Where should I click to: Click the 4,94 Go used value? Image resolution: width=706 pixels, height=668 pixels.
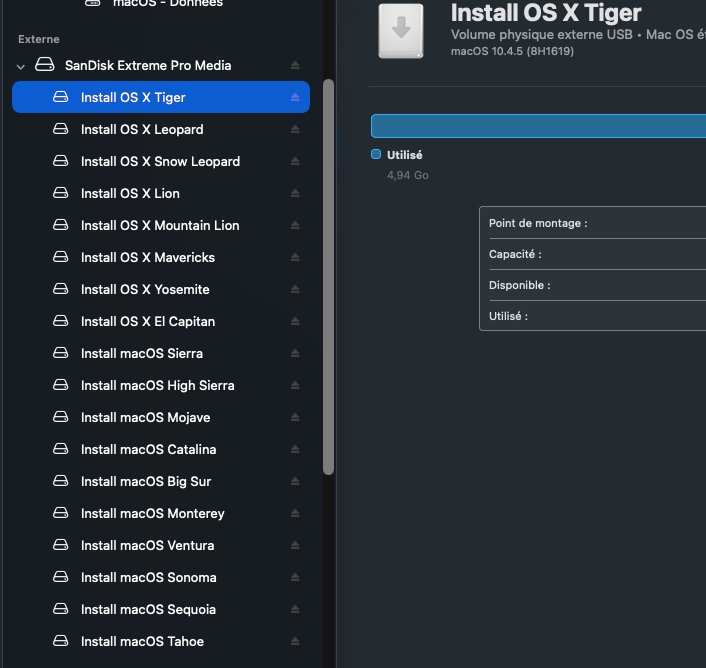pos(407,175)
